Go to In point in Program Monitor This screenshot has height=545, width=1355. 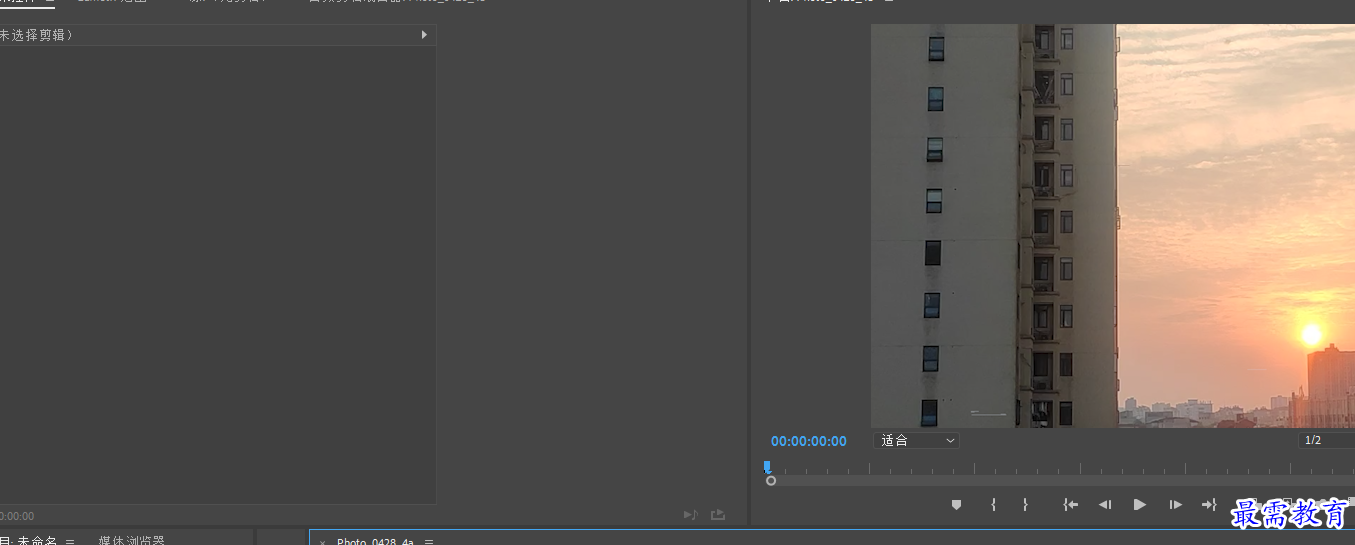[x=1071, y=505]
